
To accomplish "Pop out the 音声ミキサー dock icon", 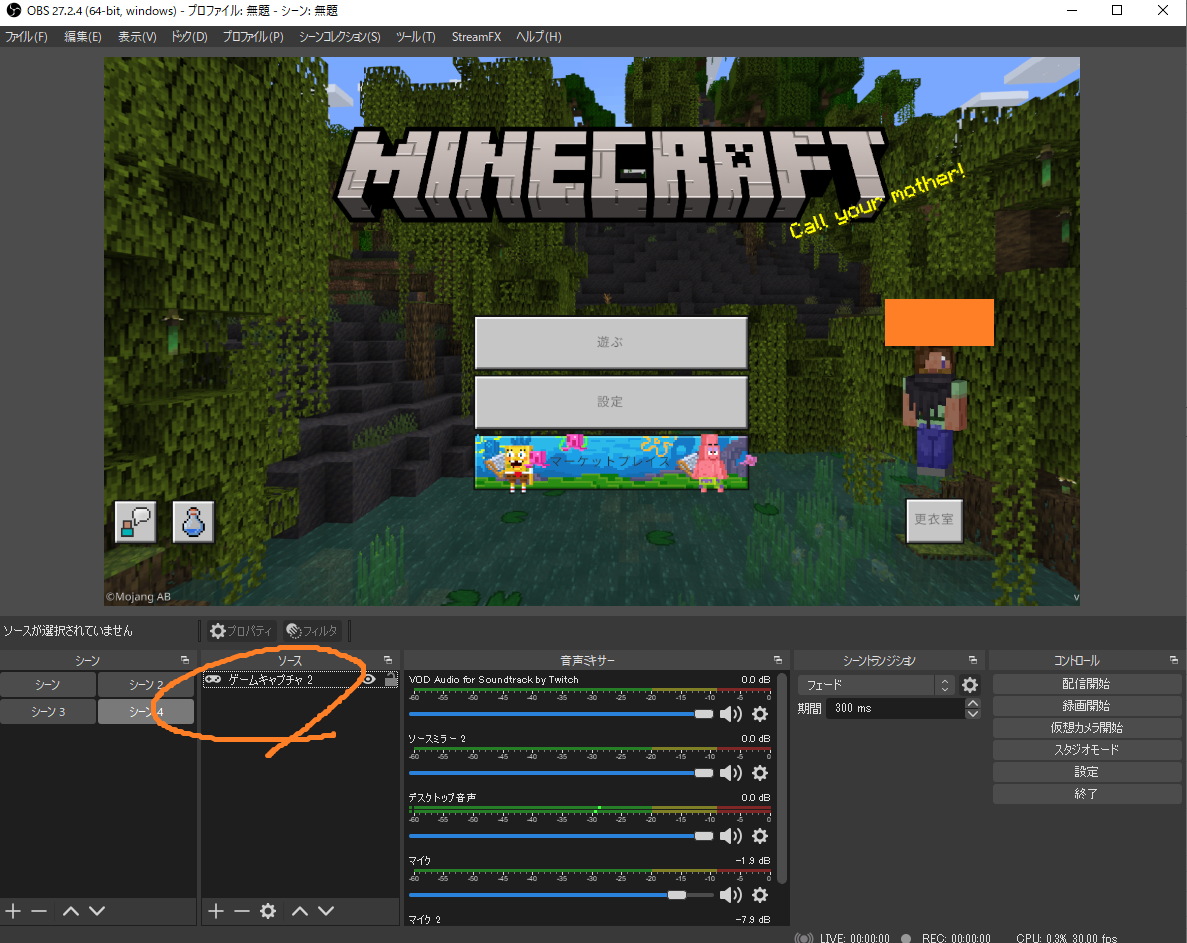I will tap(778, 661).
